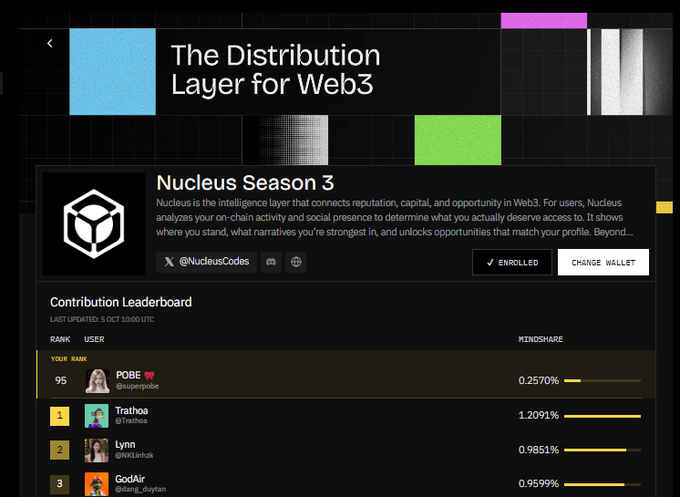Open the @dang_duytan handle
This screenshot has height=497, width=680.
141,489
